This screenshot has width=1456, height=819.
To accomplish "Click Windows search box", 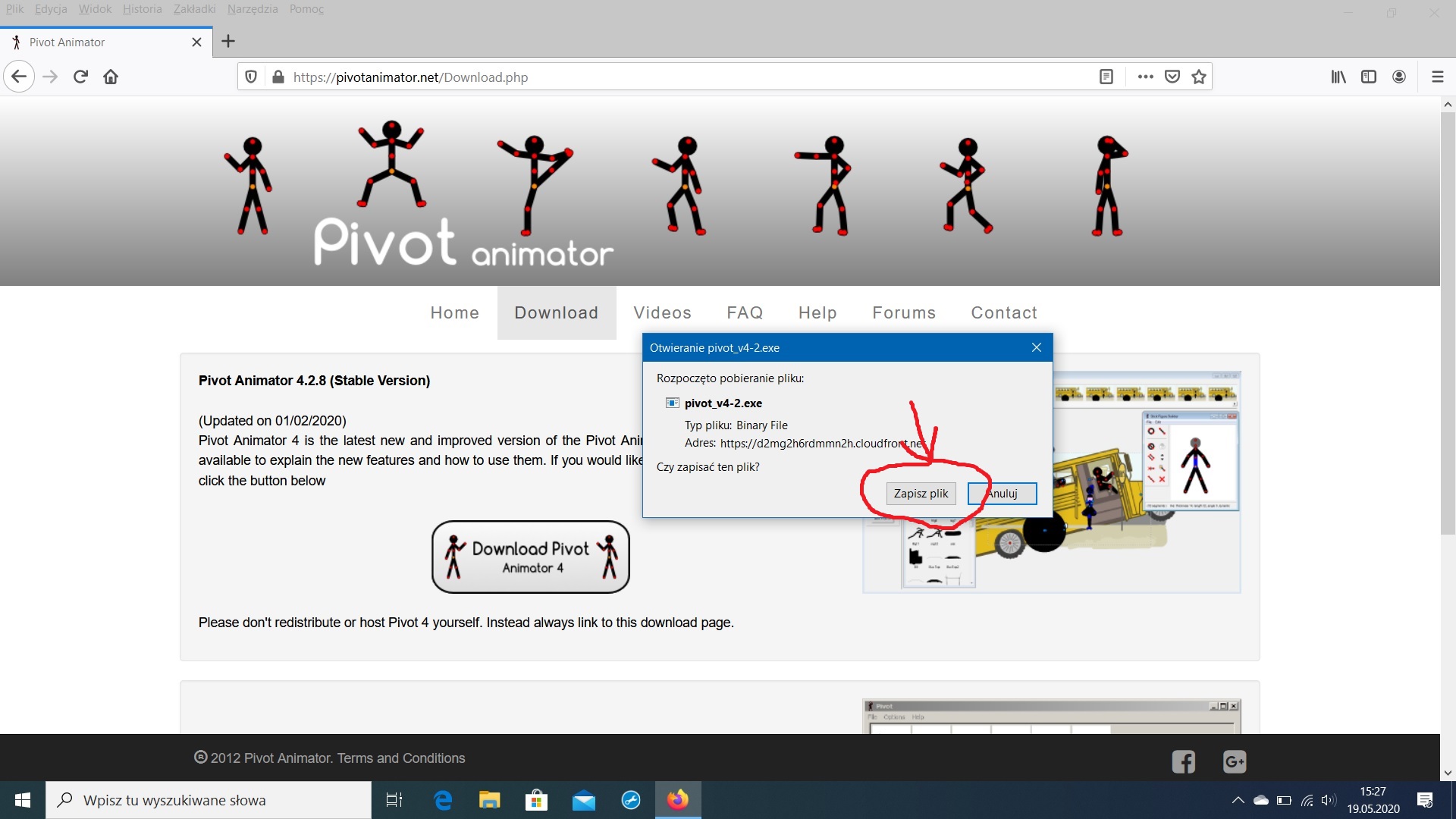I will click(209, 800).
